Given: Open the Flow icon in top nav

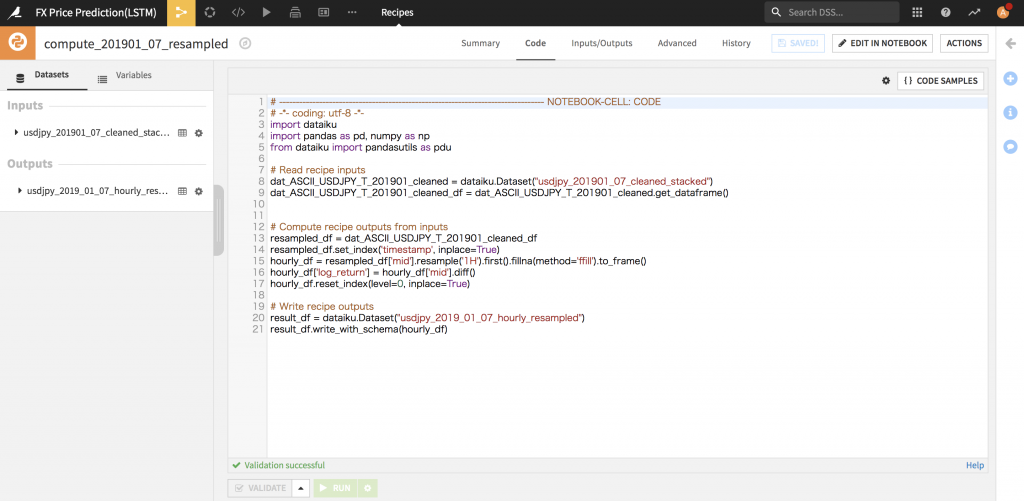Looking at the screenshot, I should click(x=181, y=12).
